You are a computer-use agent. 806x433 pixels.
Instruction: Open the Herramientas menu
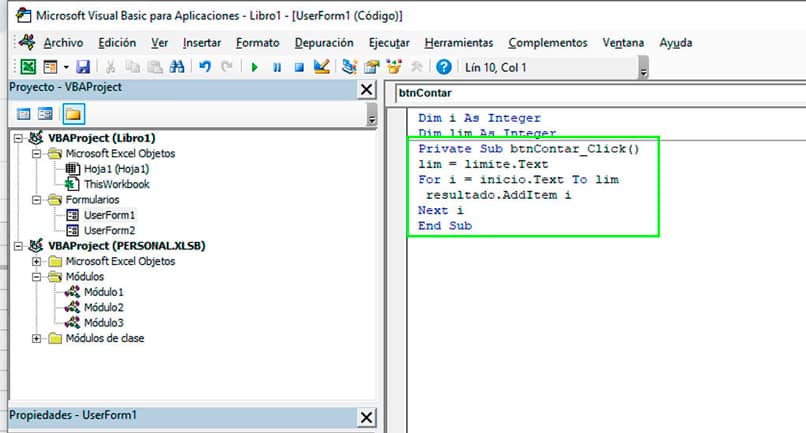pos(459,43)
